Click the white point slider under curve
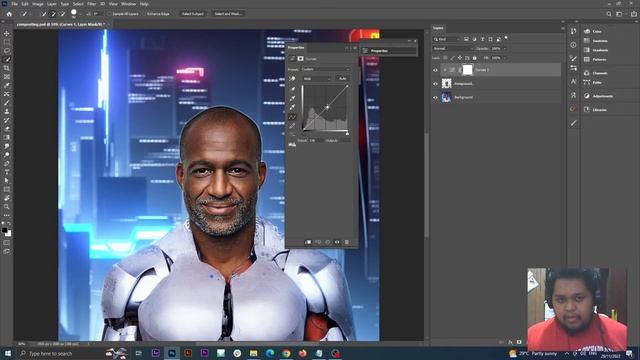Viewport: 640px width, 360px height. (347, 133)
